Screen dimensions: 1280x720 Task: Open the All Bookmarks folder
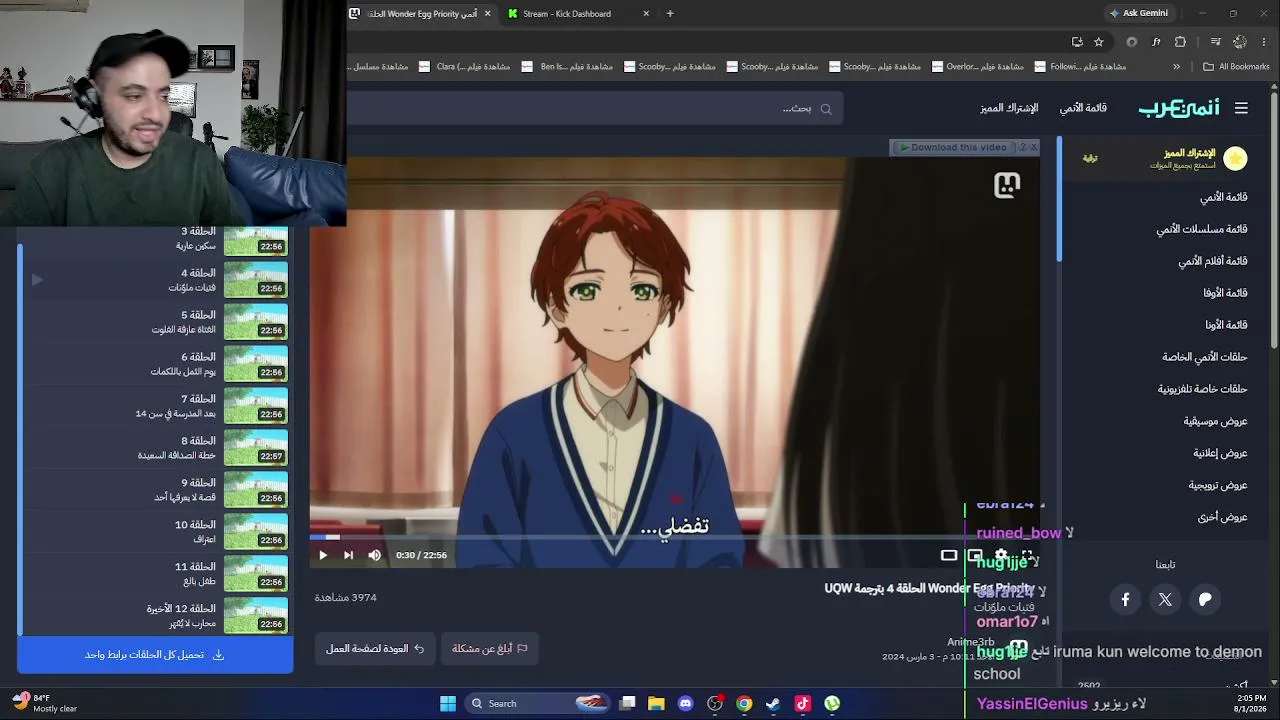click(x=1236, y=67)
